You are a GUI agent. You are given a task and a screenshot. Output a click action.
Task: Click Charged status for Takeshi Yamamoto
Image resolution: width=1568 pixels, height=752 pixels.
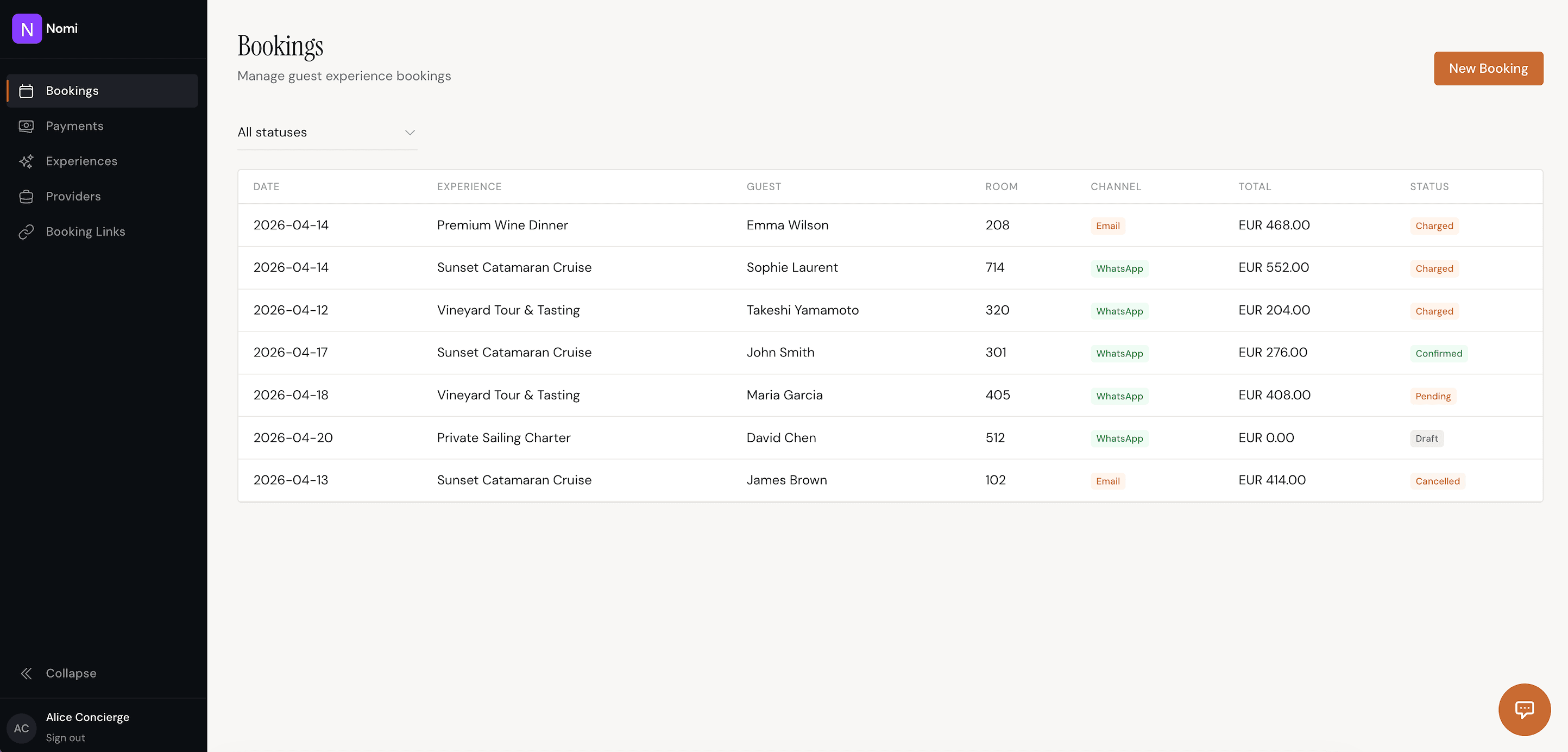1434,311
